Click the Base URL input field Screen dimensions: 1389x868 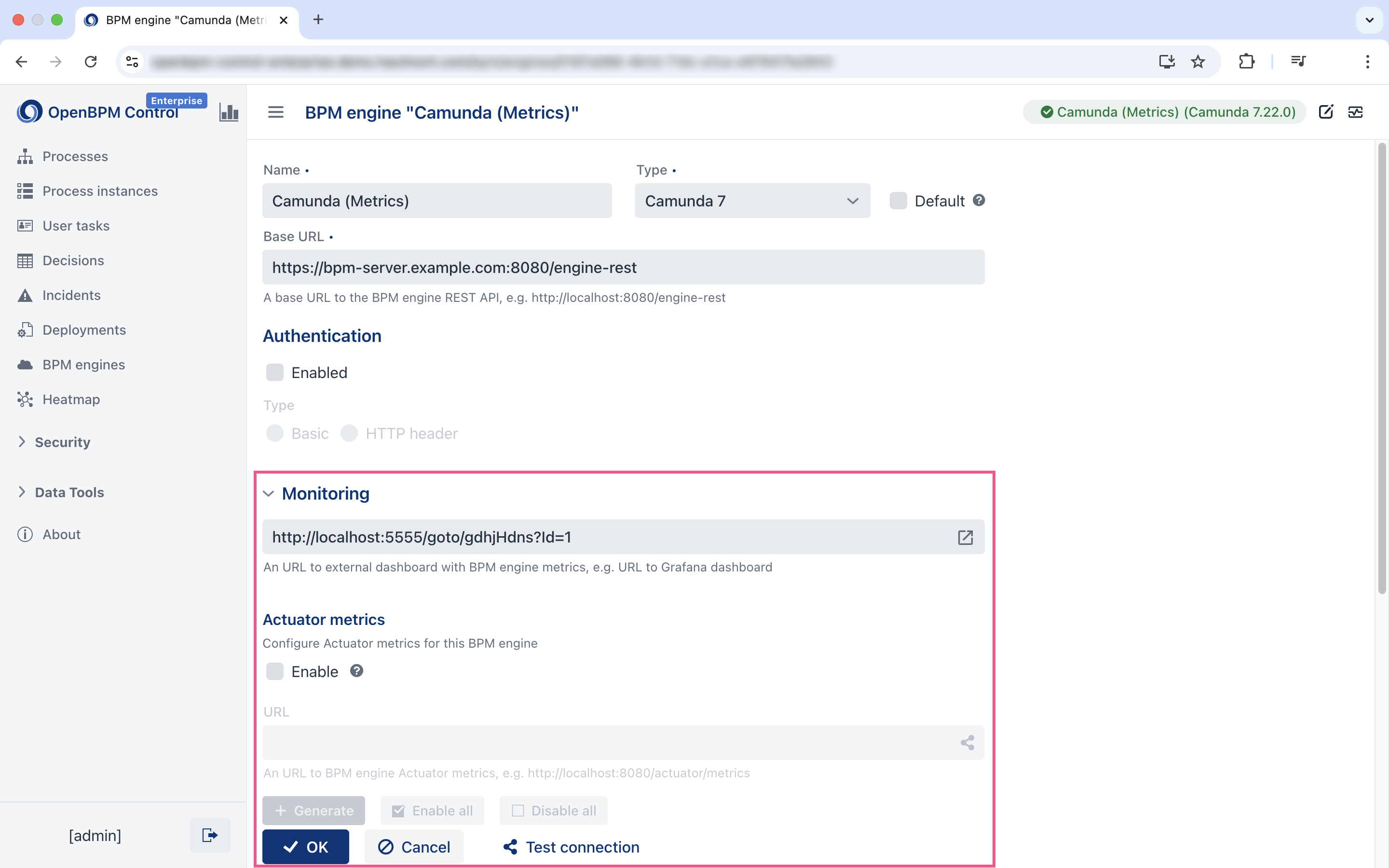623,268
